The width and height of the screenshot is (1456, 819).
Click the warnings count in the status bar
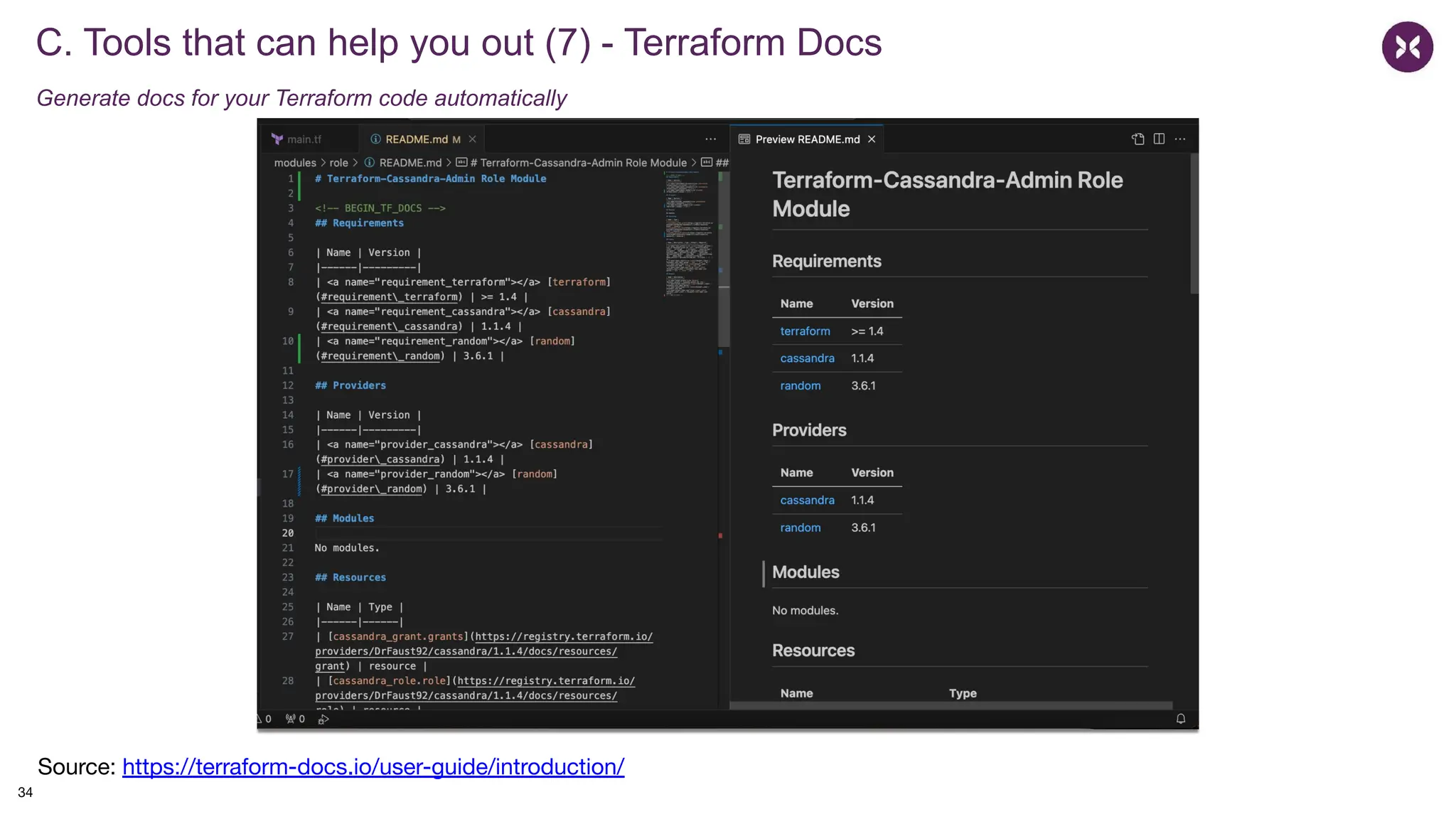click(264, 719)
